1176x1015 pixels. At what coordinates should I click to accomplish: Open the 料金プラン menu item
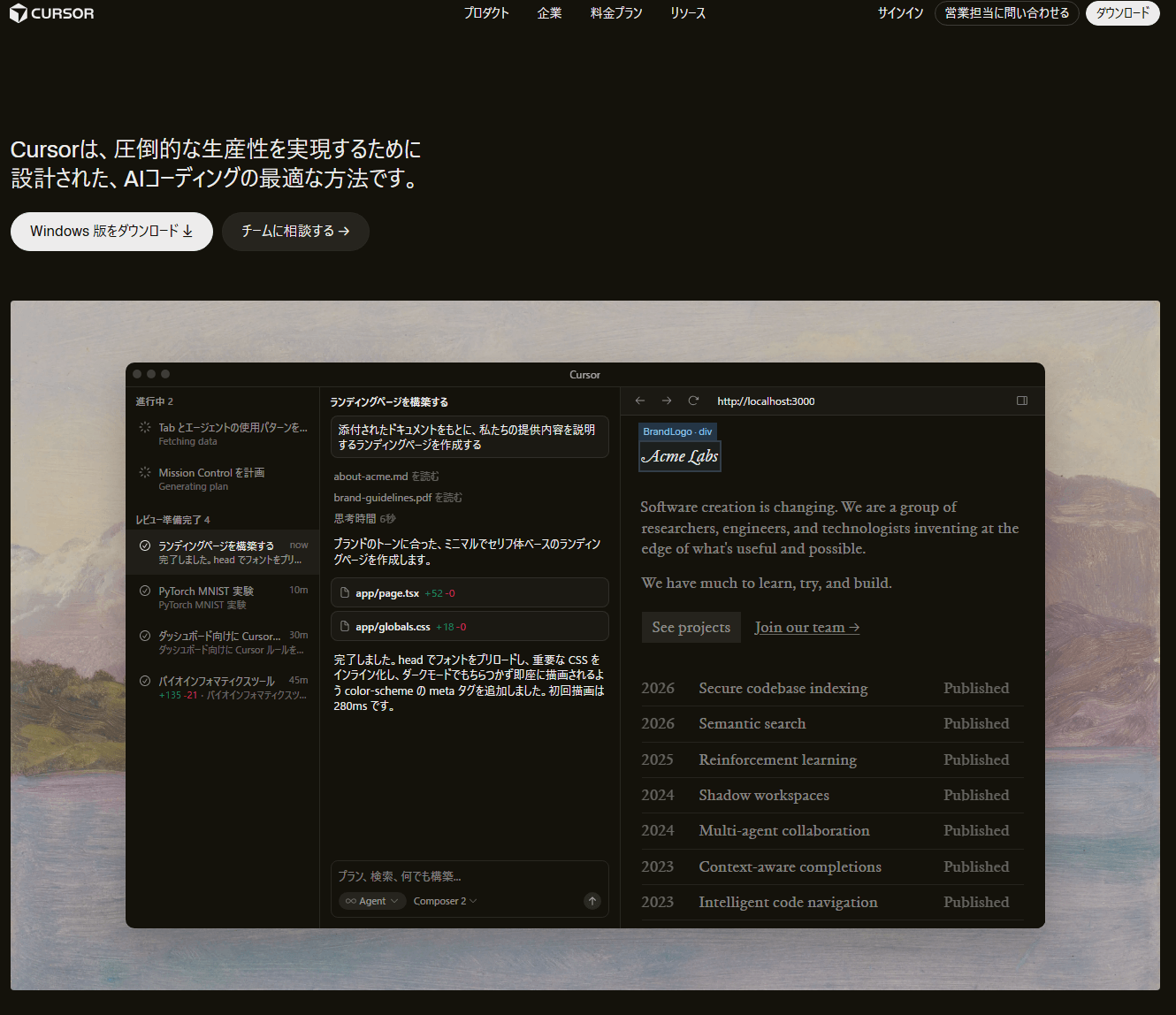pyautogui.click(x=616, y=13)
